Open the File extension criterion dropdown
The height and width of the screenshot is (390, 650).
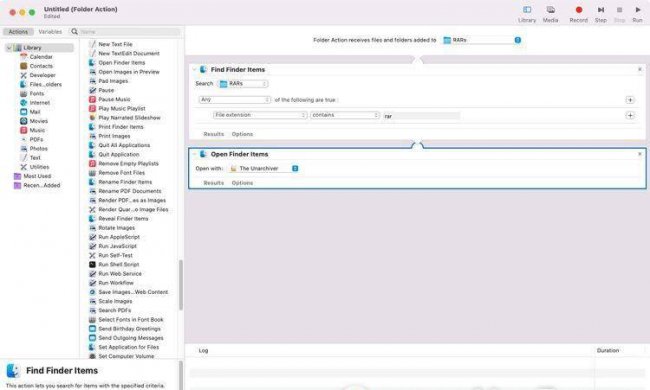(x=260, y=115)
